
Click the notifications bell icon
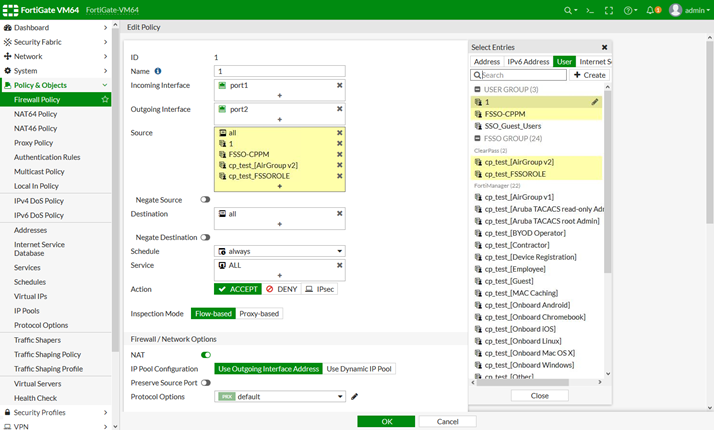[x=654, y=10]
